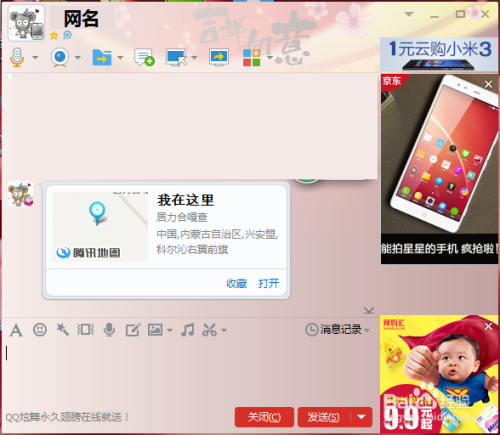The image size is (500, 435).
Task: Open send options arrow beside 发送
Action: click(362, 417)
